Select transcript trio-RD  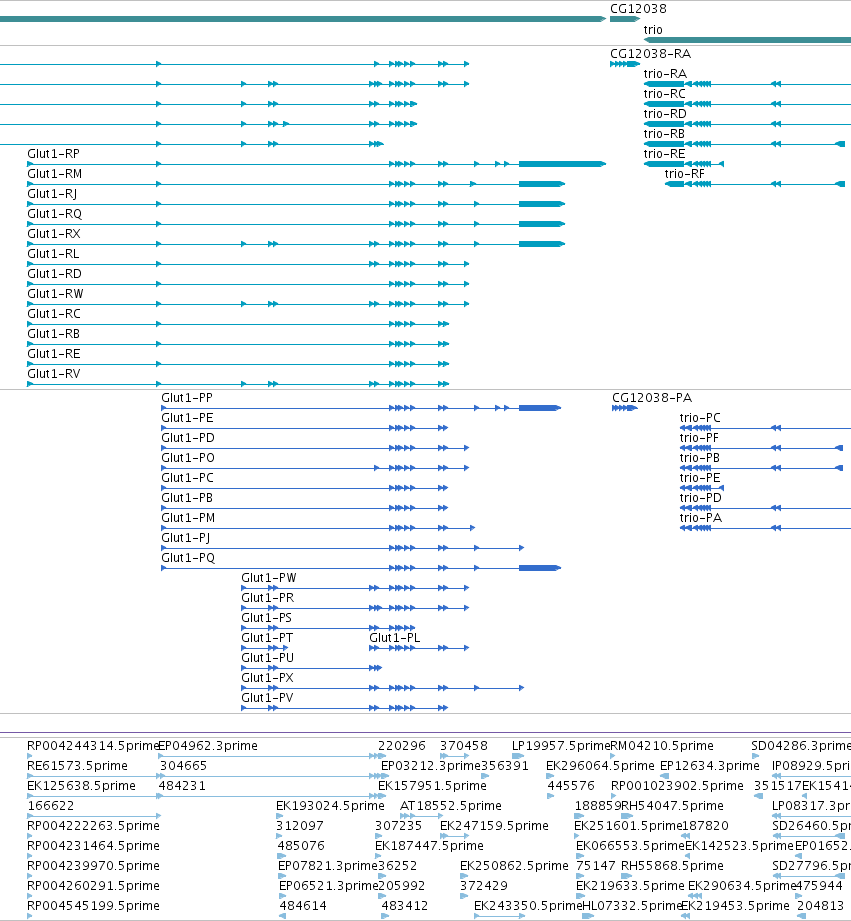pyautogui.click(x=665, y=113)
